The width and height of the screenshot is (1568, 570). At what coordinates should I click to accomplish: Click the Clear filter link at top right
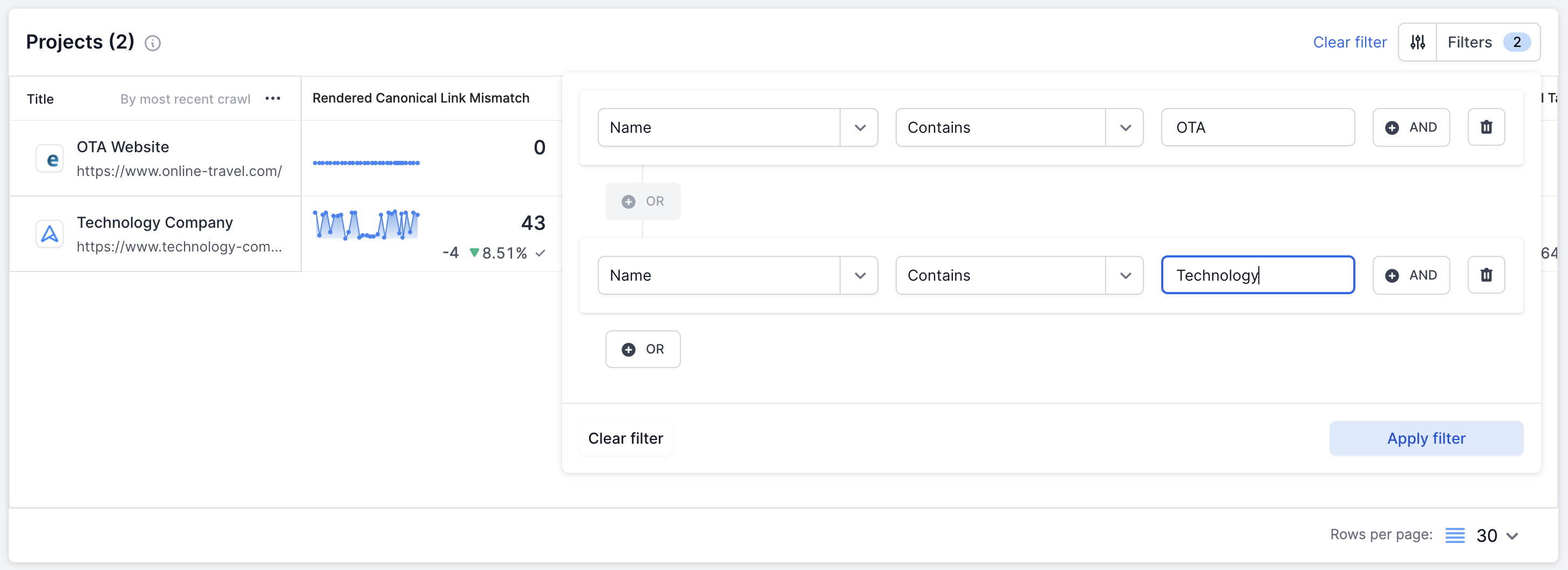[1349, 42]
